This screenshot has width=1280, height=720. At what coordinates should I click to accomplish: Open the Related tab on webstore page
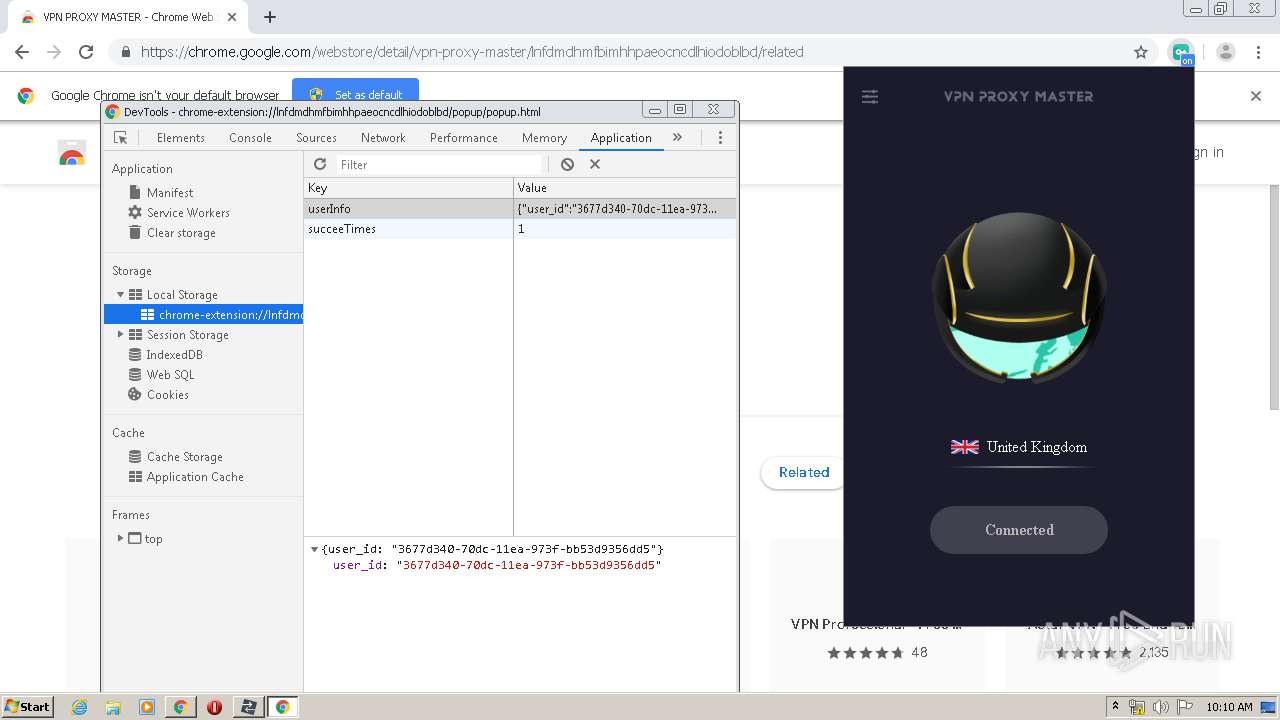click(804, 472)
